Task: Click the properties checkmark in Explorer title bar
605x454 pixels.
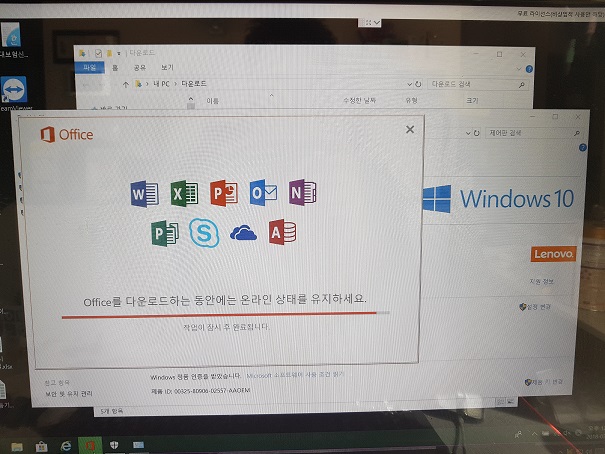Action: pos(98,53)
